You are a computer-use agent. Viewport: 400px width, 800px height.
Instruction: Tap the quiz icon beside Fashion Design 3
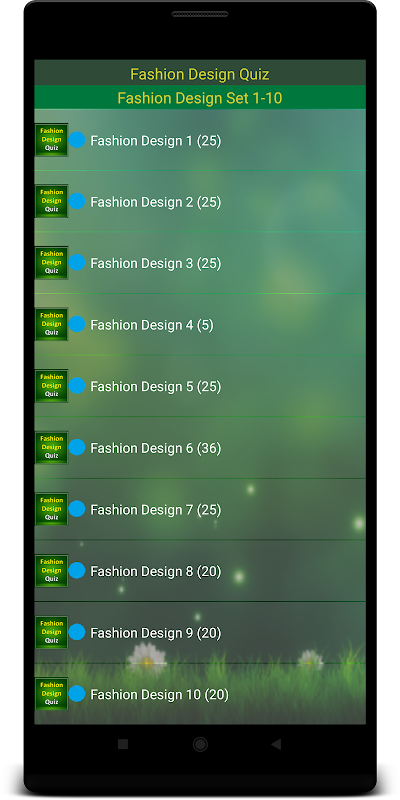[x=52, y=263]
